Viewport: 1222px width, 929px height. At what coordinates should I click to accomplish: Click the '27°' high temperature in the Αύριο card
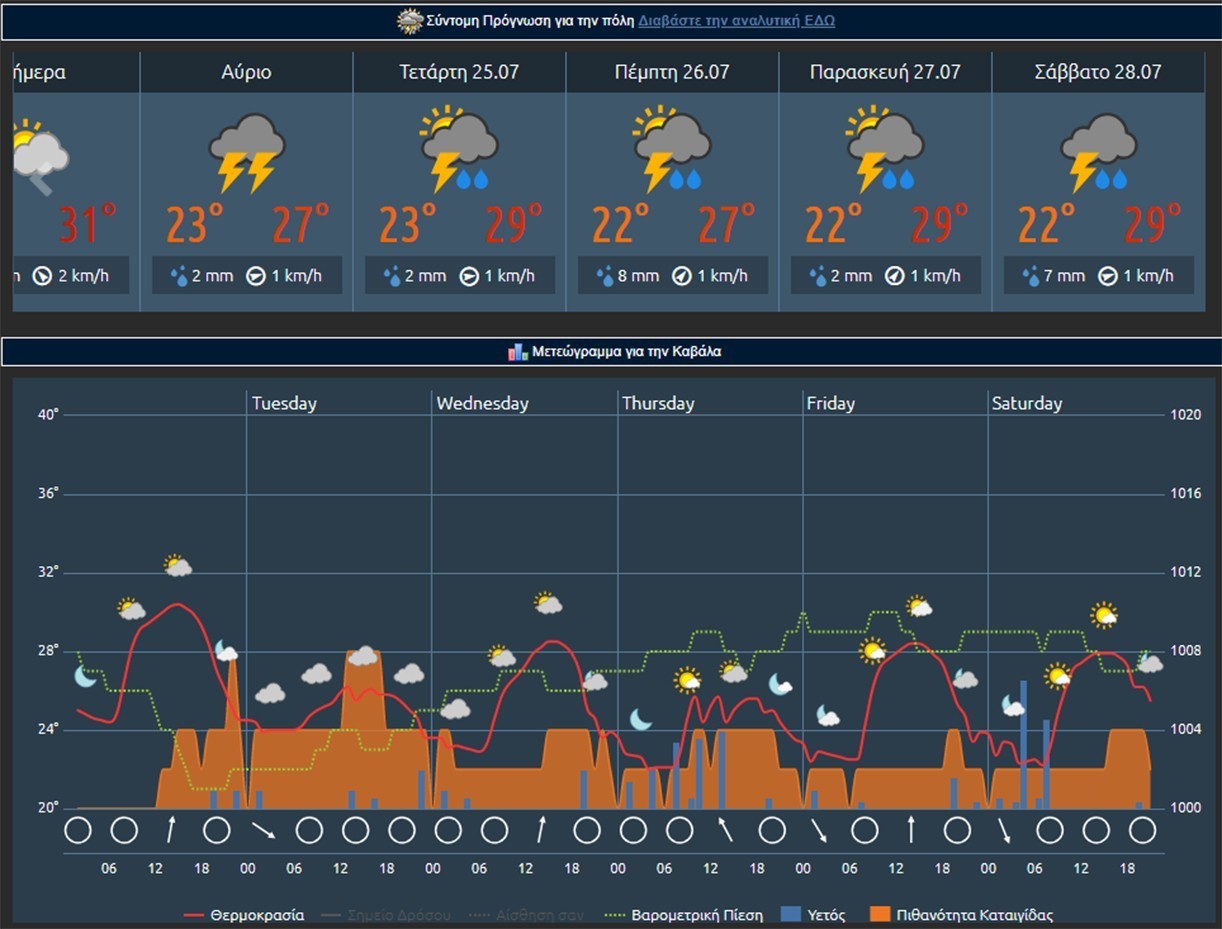click(301, 224)
